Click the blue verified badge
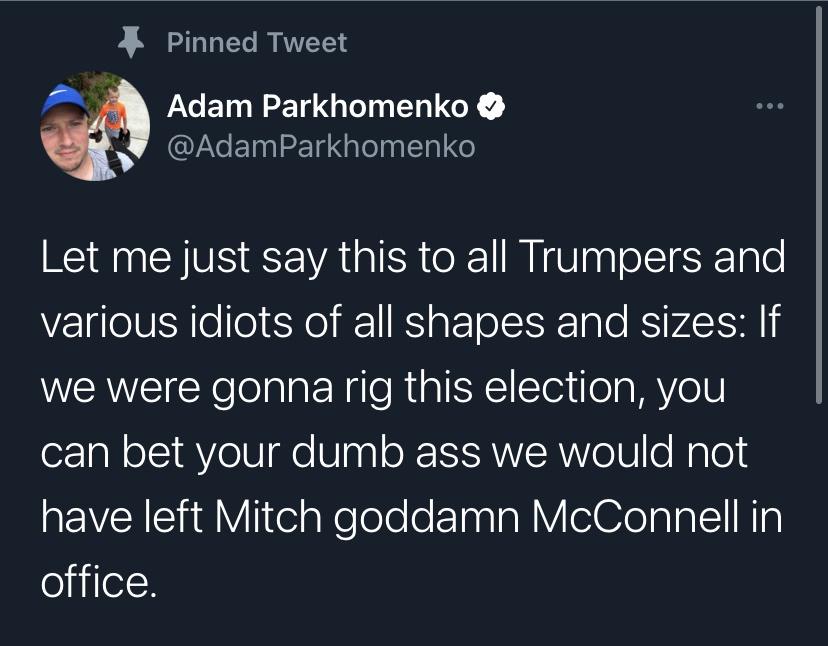Screen dimensions: 828x646 488,106
